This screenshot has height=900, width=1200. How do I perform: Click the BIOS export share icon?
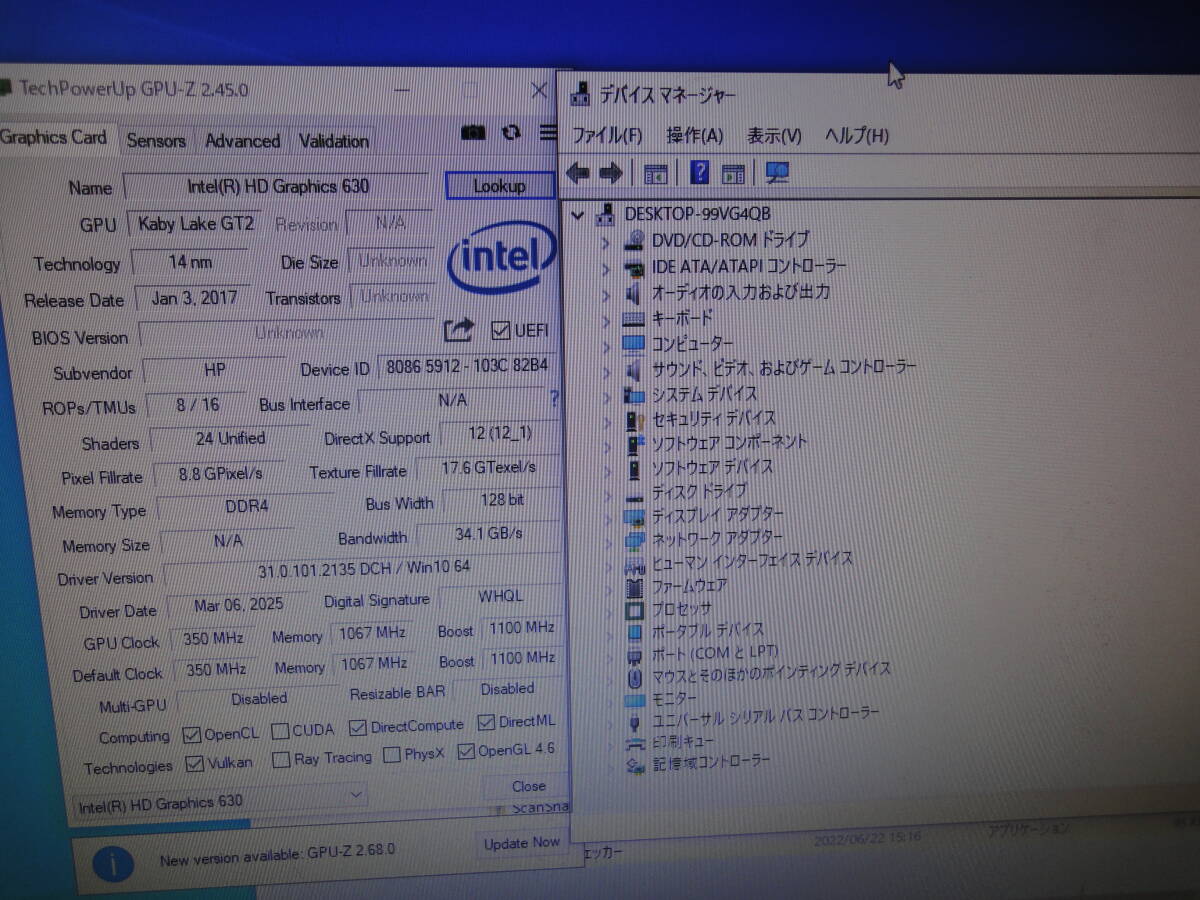click(458, 329)
